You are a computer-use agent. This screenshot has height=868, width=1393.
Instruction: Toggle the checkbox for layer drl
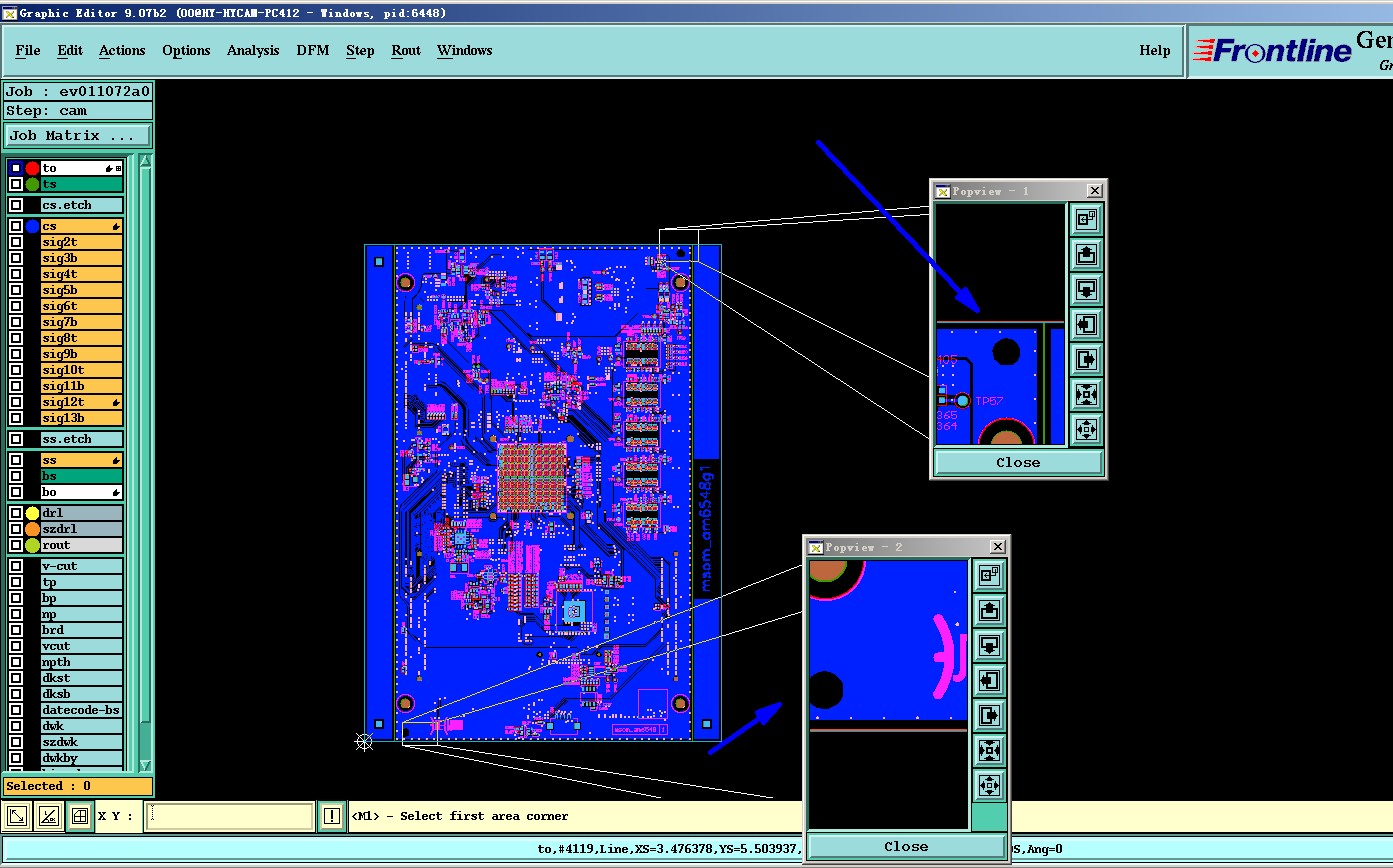[16, 513]
